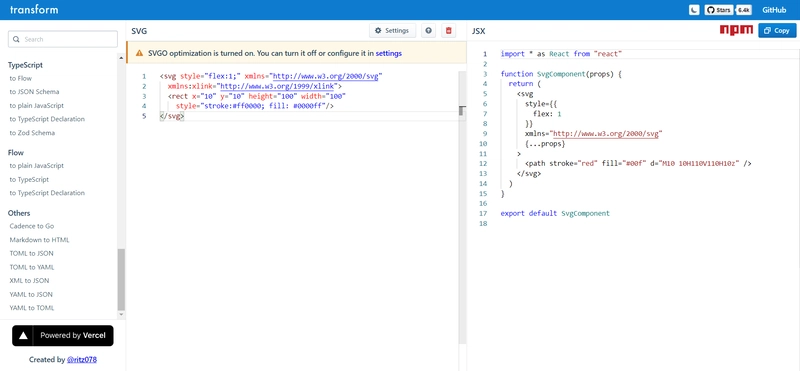
Task: Select Markdown to HTML
Action: point(39,240)
